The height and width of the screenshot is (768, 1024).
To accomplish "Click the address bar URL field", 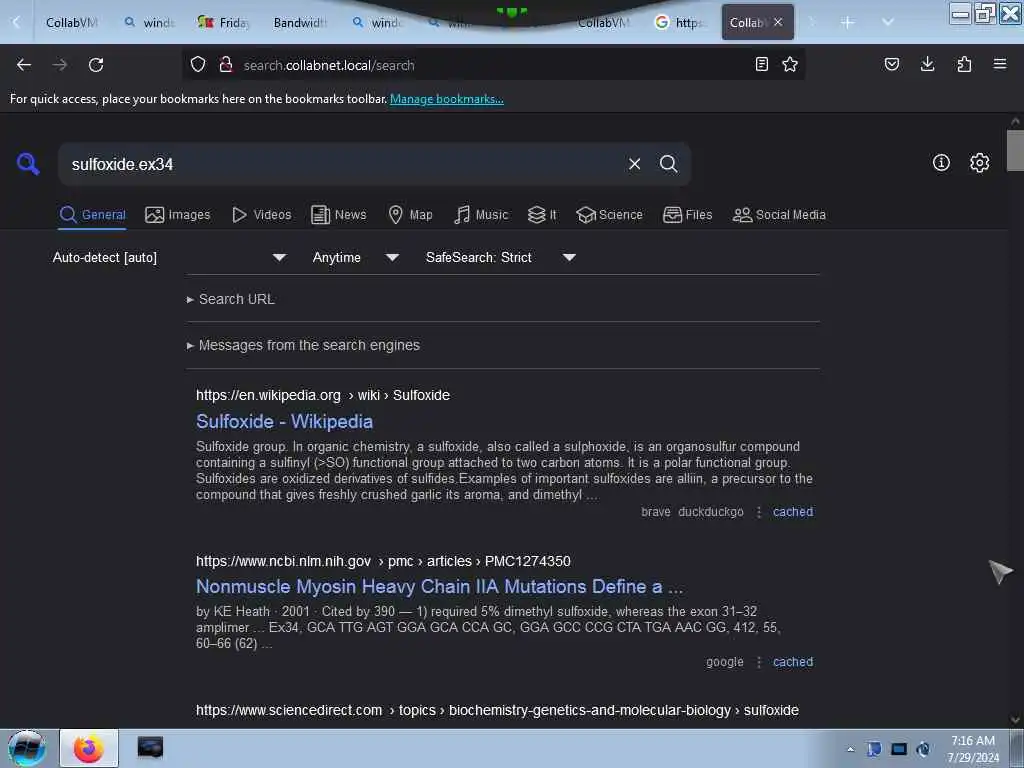I will [493, 65].
